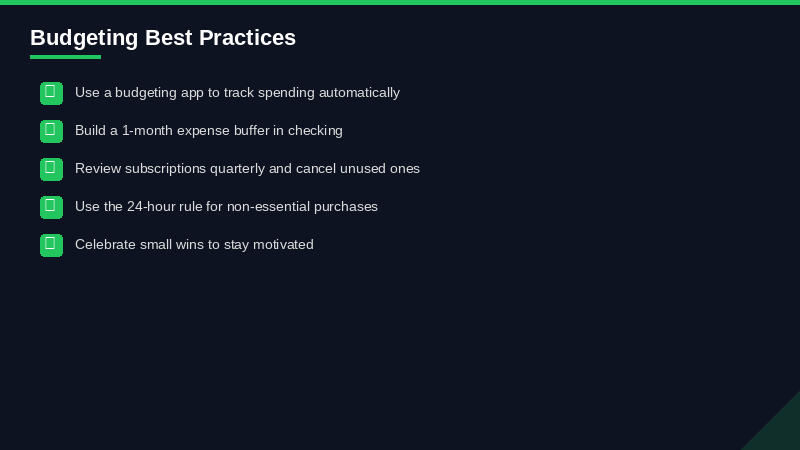Viewport: 800px width, 450px height.
Task: Click the budgeting app tracking tip text
Action: click(x=237, y=93)
